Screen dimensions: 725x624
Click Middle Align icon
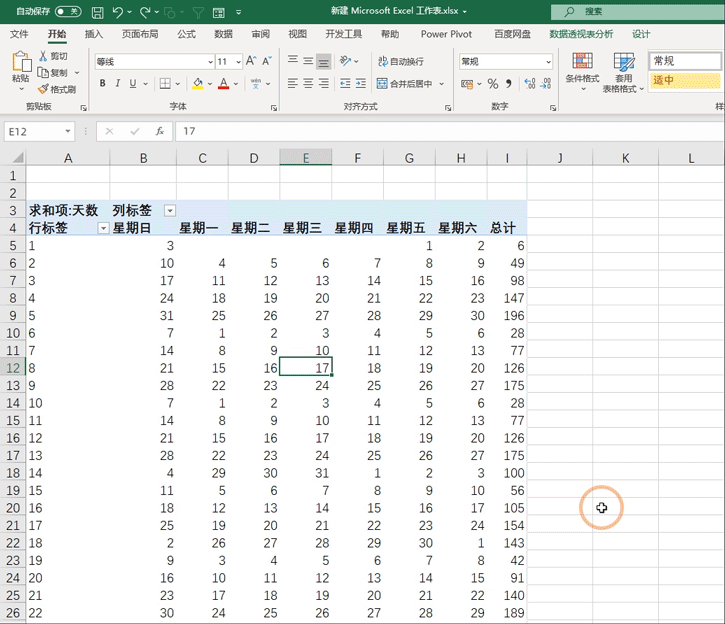[308, 61]
